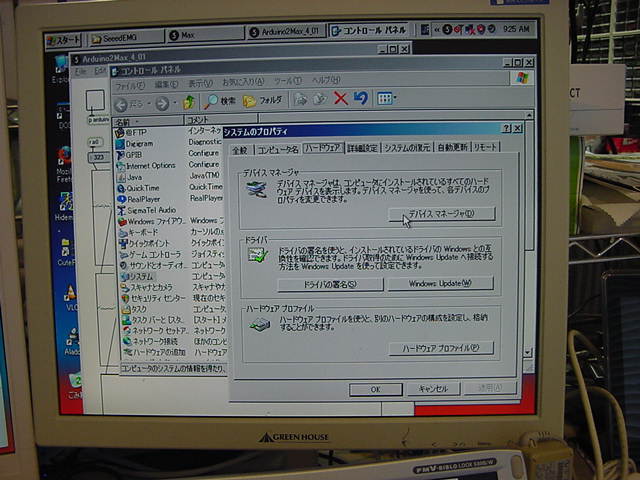
Task: Select the System item (システム)
Action: [137, 277]
